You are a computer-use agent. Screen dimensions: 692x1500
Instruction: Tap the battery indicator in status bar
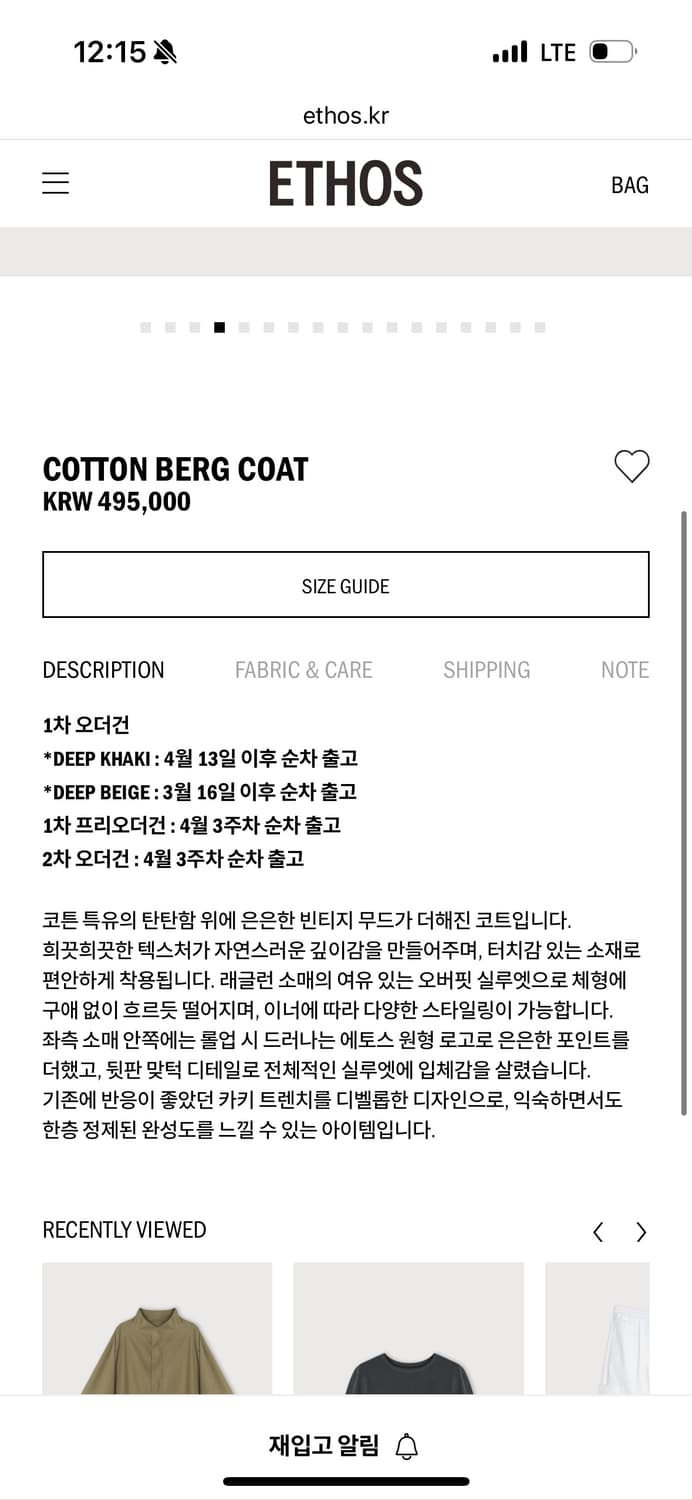tap(613, 51)
